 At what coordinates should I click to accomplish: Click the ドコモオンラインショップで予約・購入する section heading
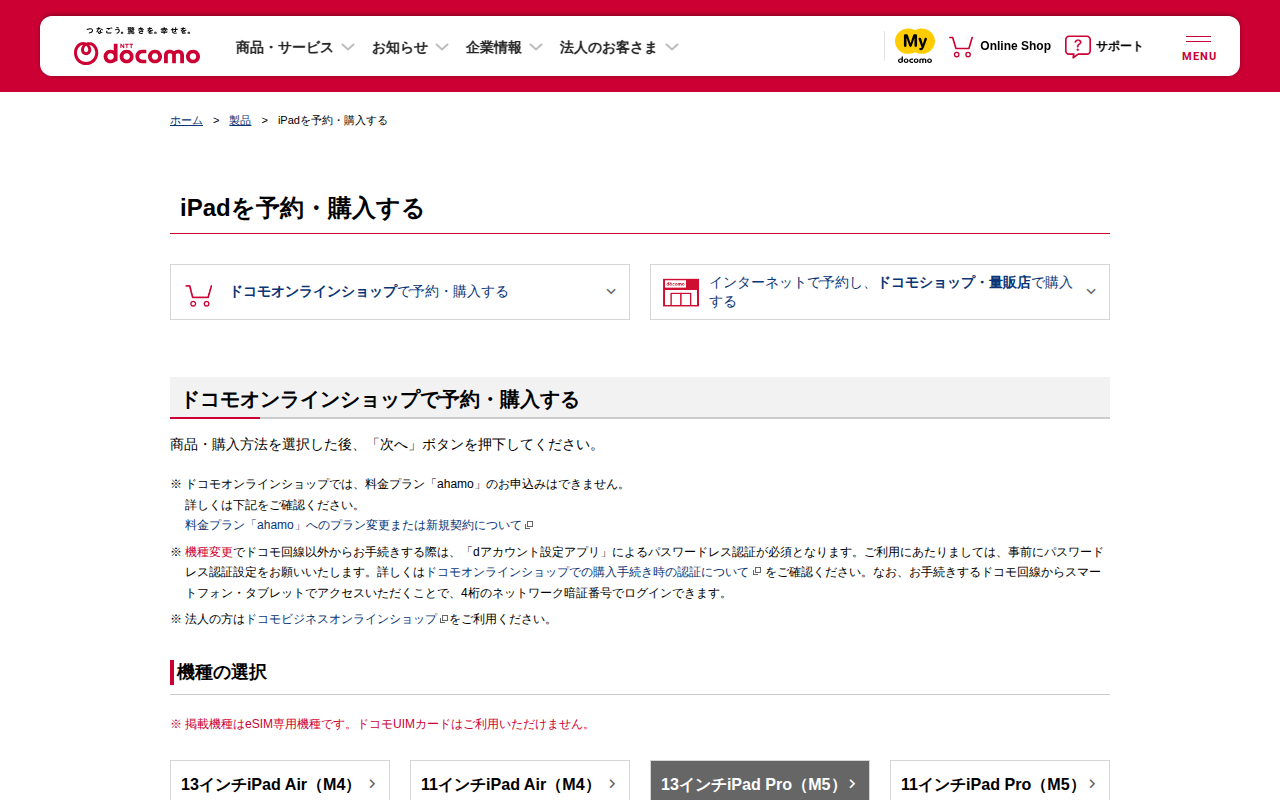point(380,400)
